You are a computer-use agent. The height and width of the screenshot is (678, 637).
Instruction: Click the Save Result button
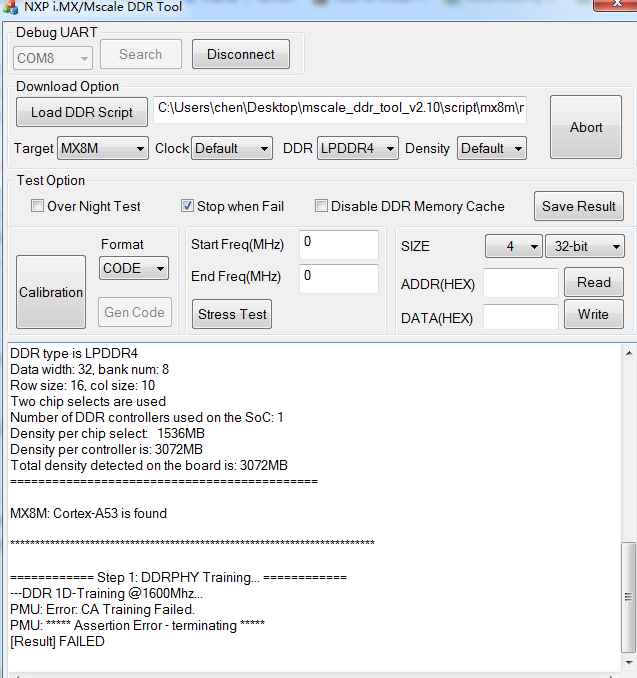(x=579, y=206)
